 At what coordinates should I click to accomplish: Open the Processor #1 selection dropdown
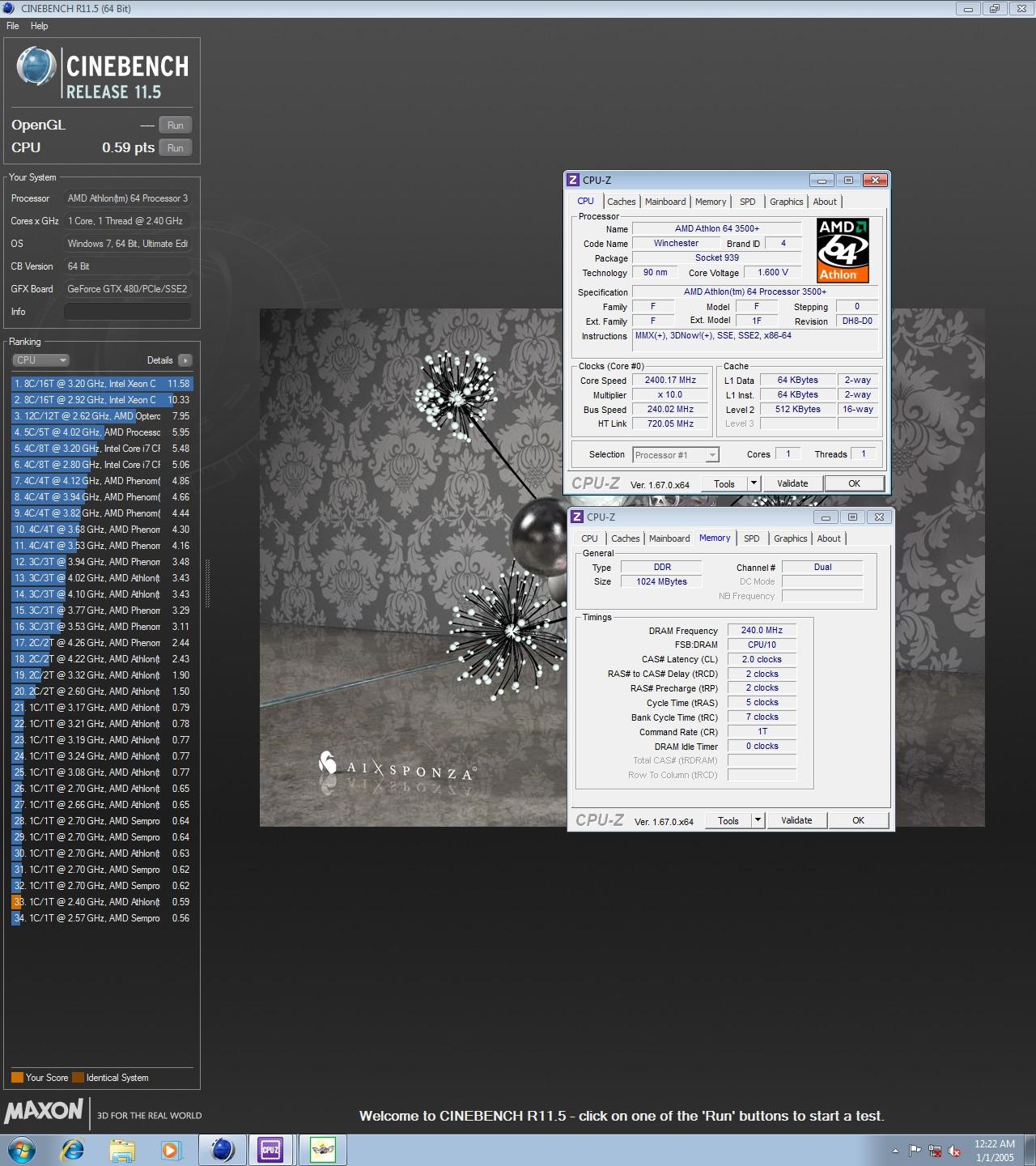click(x=676, y=455)
